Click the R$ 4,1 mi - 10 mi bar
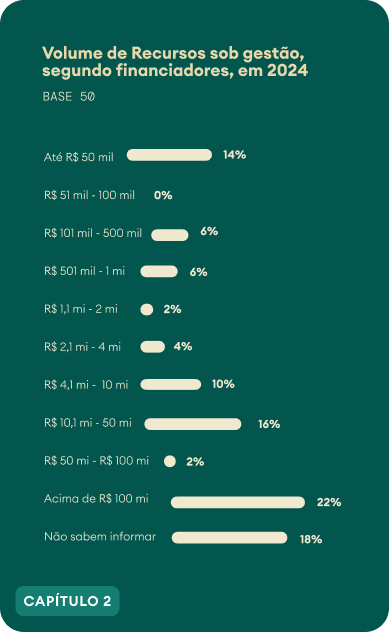389x632 pixels. coord(171,385)
